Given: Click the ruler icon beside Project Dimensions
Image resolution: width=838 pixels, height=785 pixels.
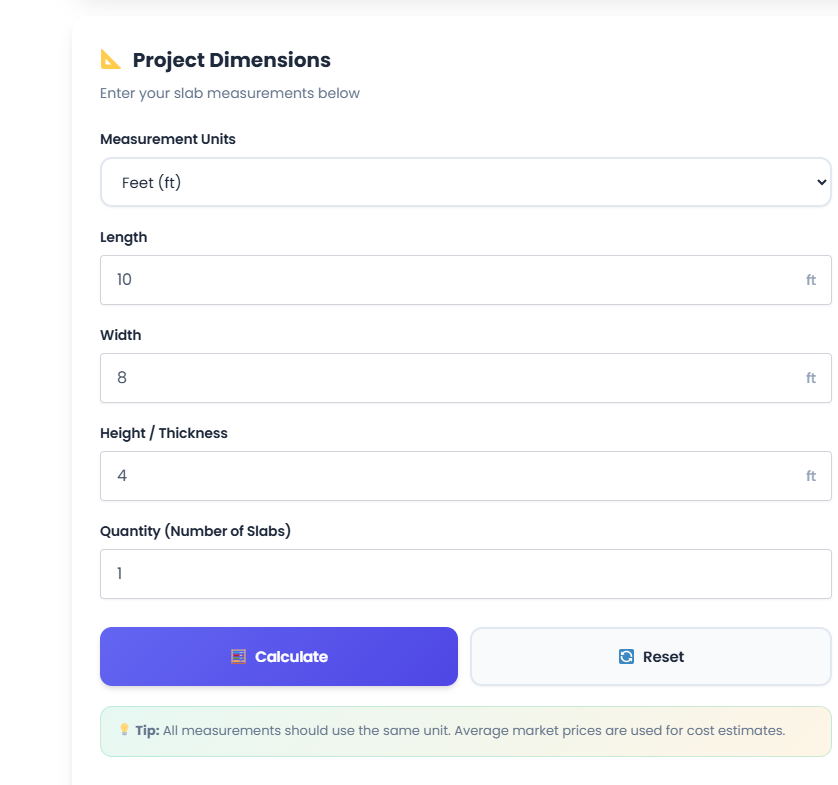Looking at the screenshot, I should (x=111, y=60).
